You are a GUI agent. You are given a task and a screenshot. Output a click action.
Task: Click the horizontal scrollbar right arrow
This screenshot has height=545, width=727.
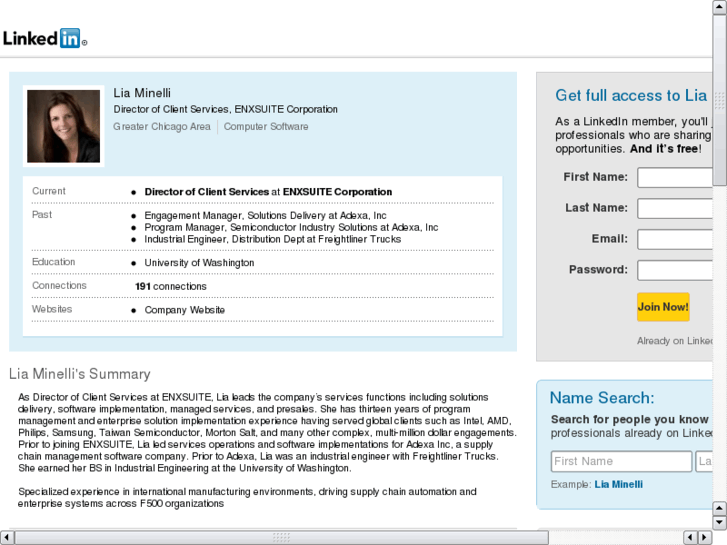click(x=705, y=537)
